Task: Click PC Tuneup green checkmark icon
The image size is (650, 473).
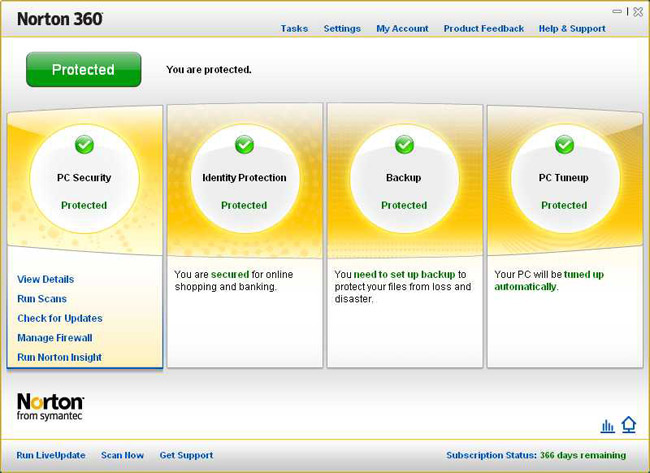Action: [564, 145]
